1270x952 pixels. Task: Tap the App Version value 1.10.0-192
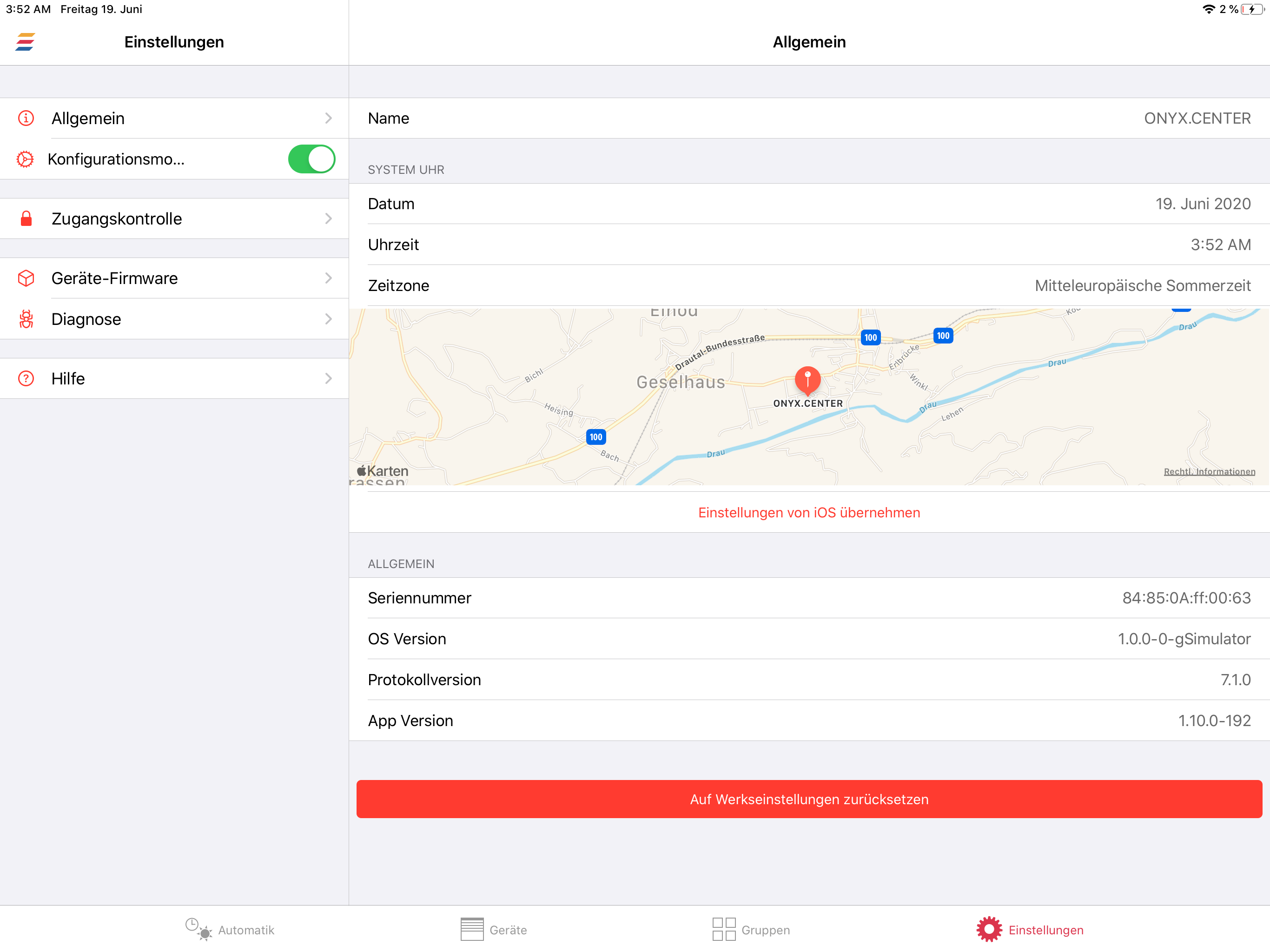tap(1214, 721)
